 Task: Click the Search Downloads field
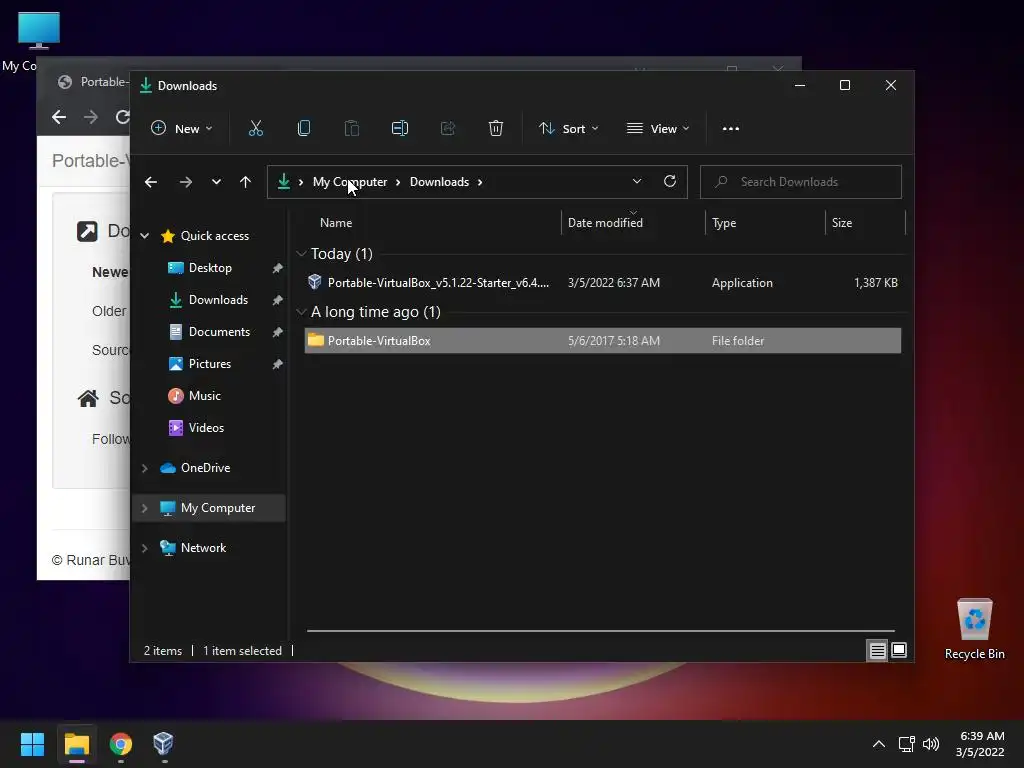[x=801, y=182]
